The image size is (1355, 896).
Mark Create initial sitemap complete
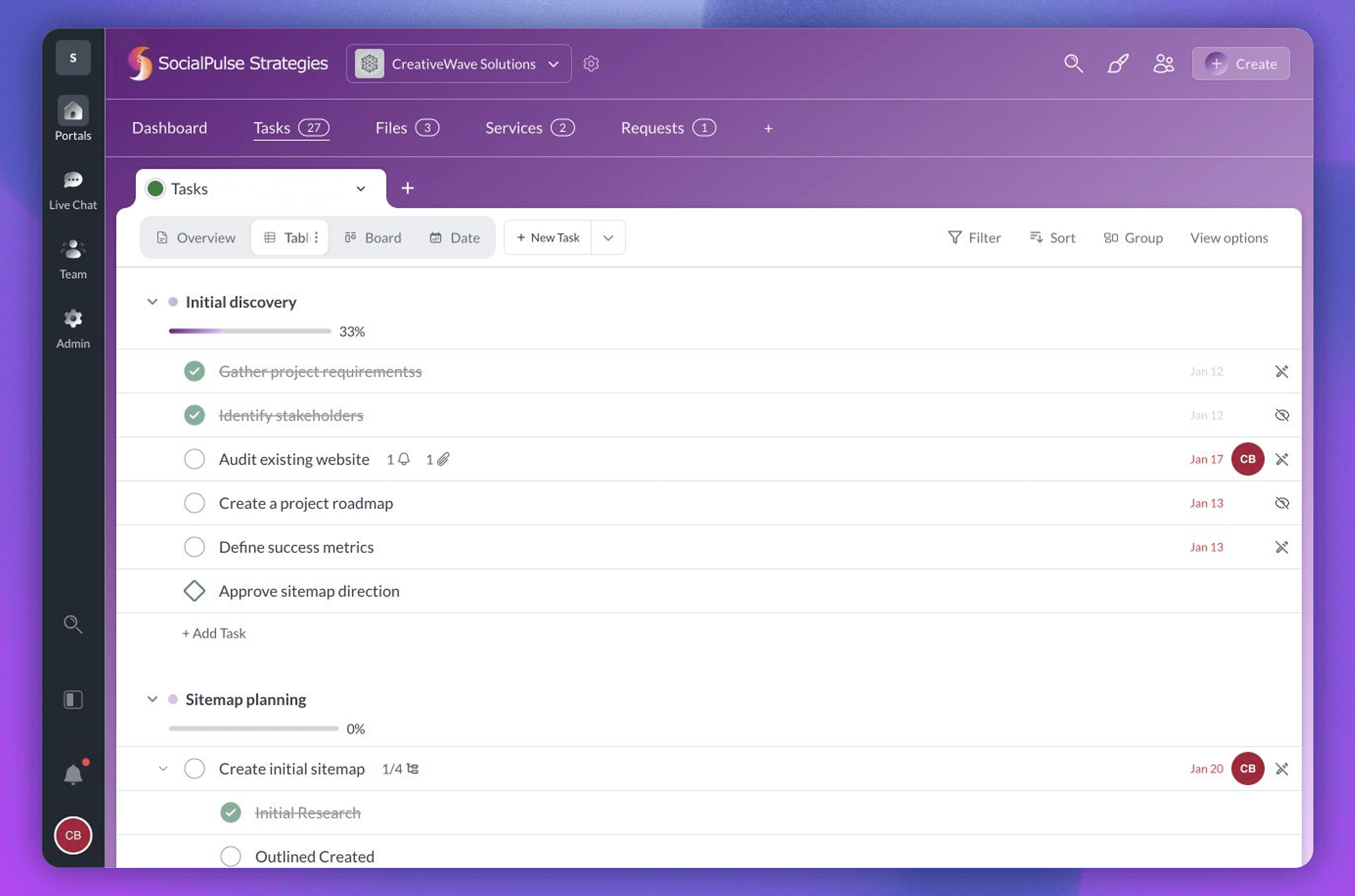point(194,768)
